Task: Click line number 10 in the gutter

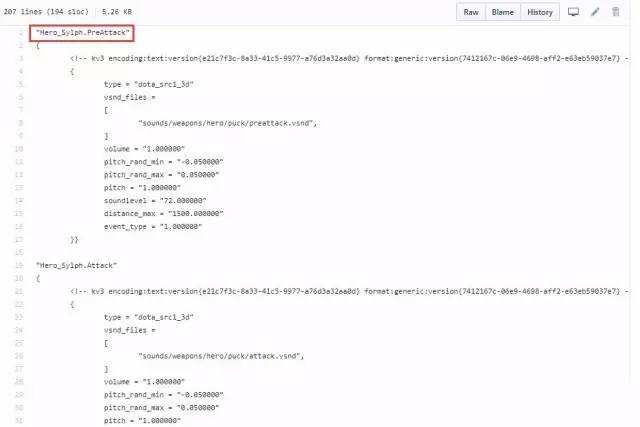Action: [x=19, y=149]
